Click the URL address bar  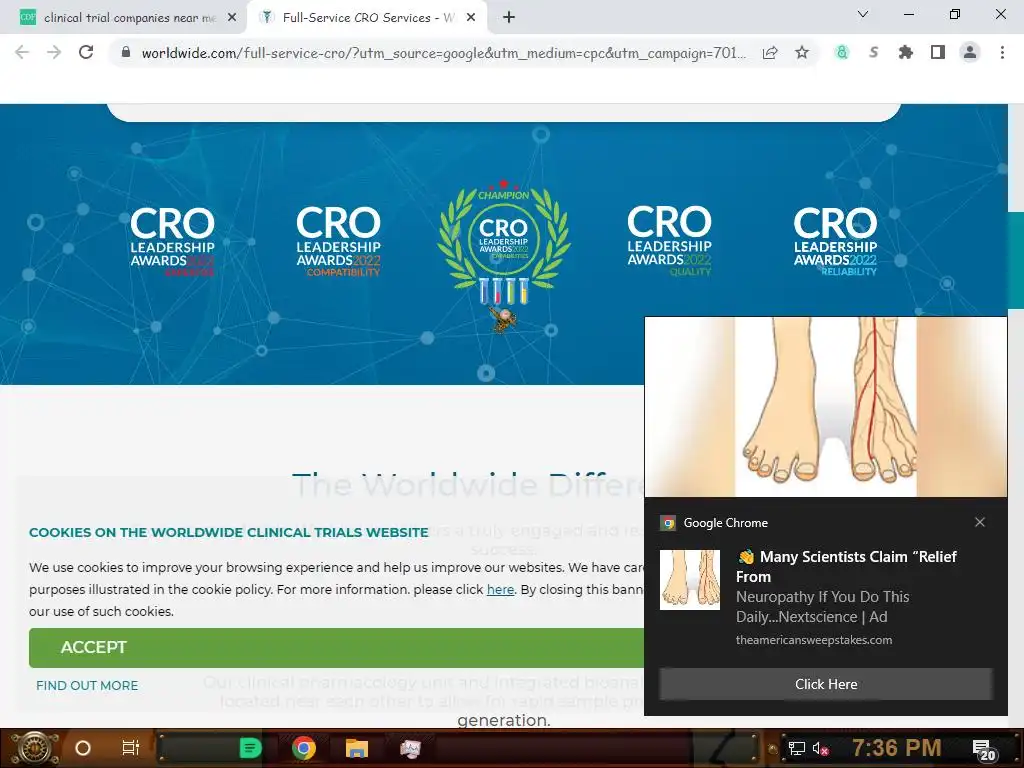pyautogui.click(x=443, y=53)
